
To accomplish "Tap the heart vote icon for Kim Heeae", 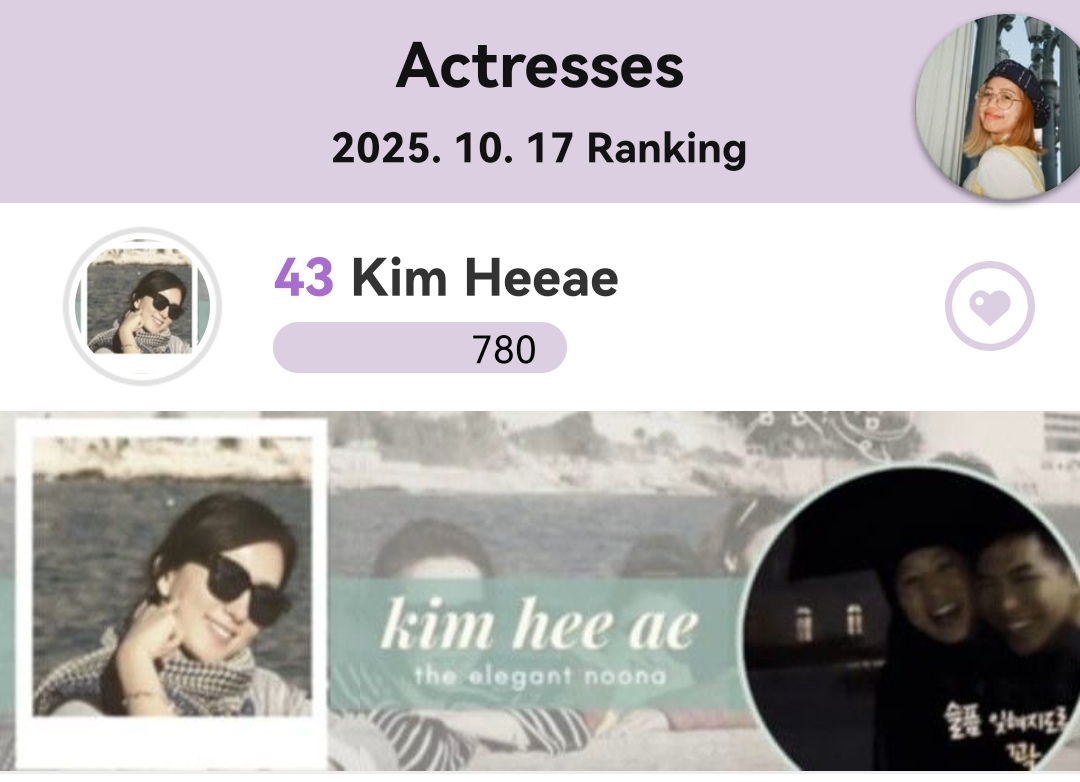I will point(989,305).
